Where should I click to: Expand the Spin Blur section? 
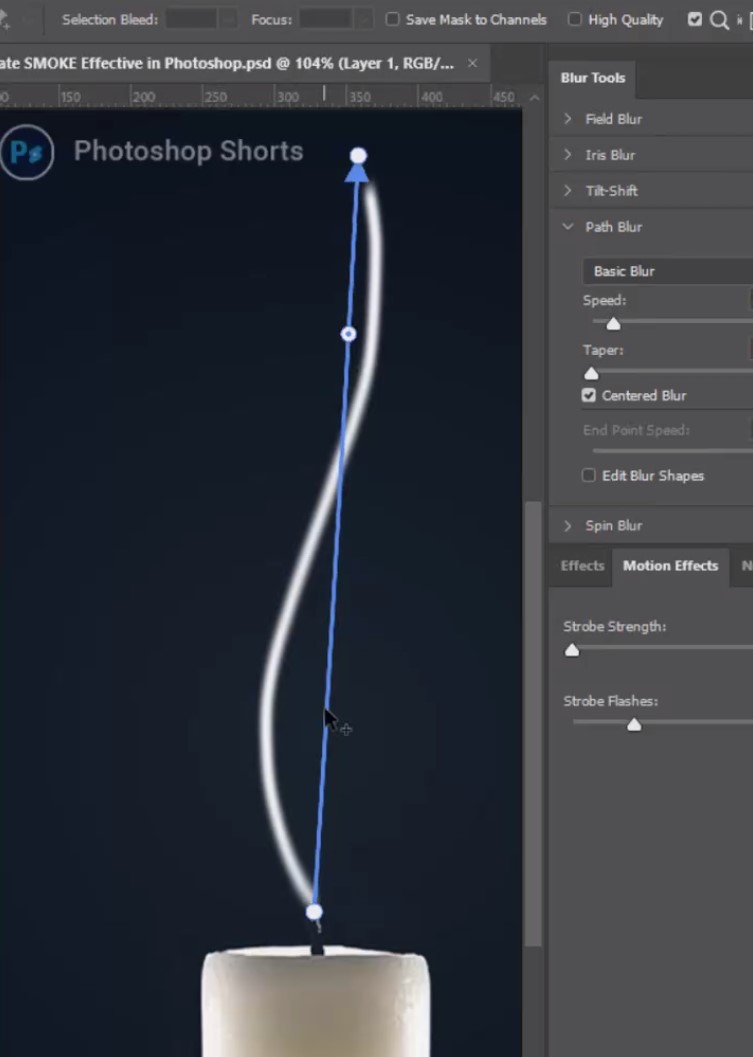pos(568,525)
